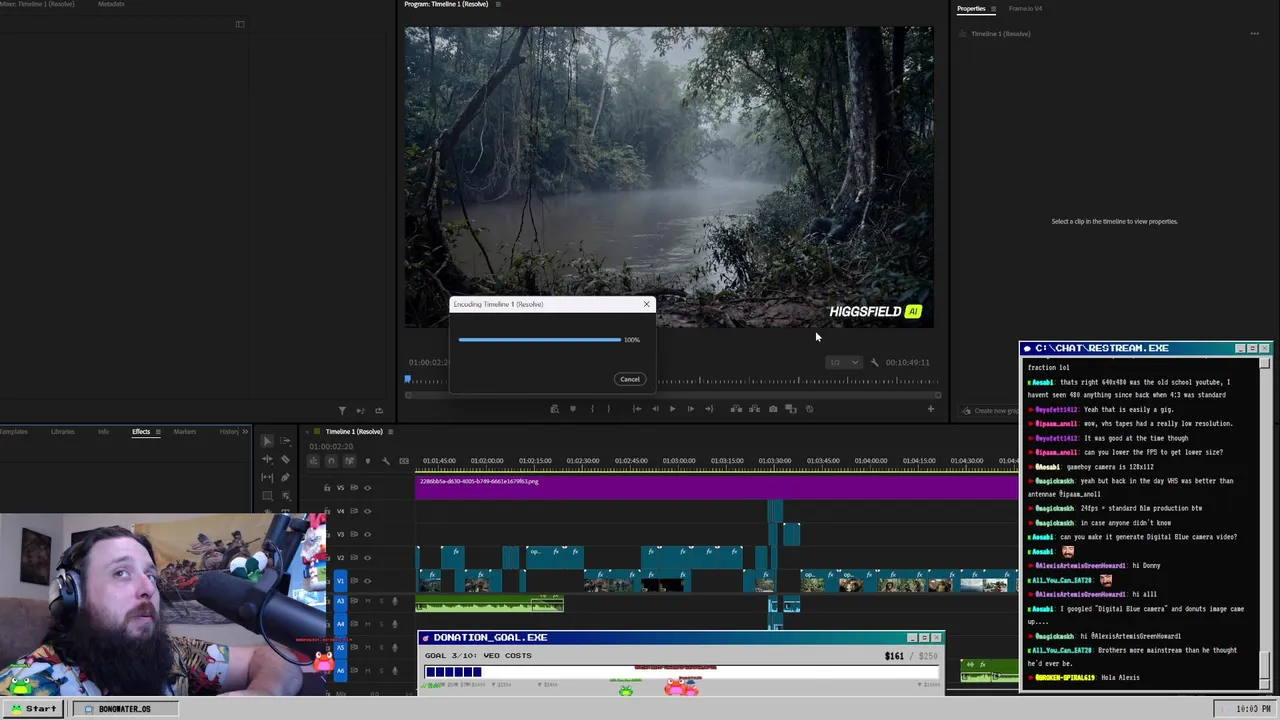Image resolution: width=1280 pixels, height=720 pixels.
Task: Open timeline wrench display settings
Action: 386,461
